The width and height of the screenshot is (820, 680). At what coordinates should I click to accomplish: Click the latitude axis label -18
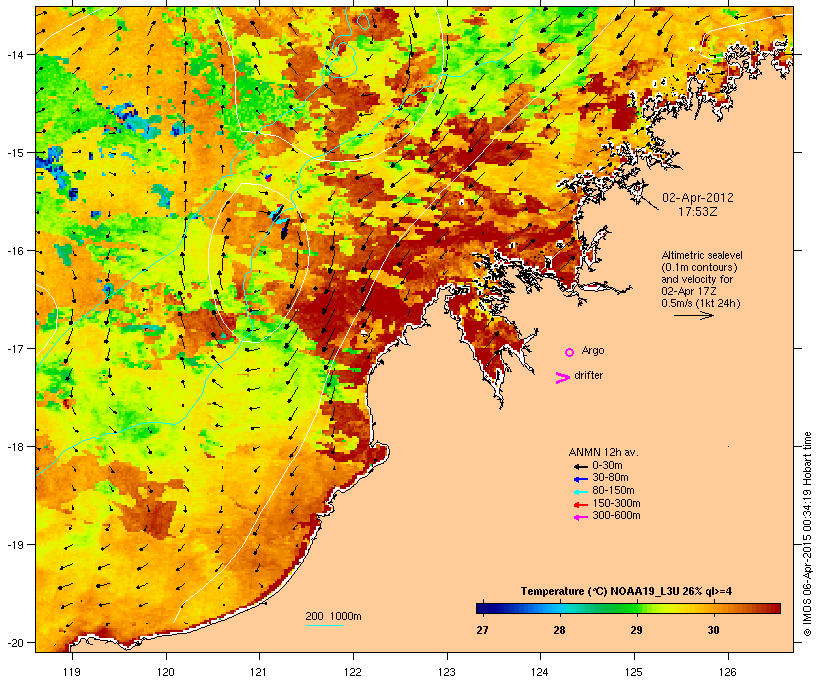click(x=14, y=447)
